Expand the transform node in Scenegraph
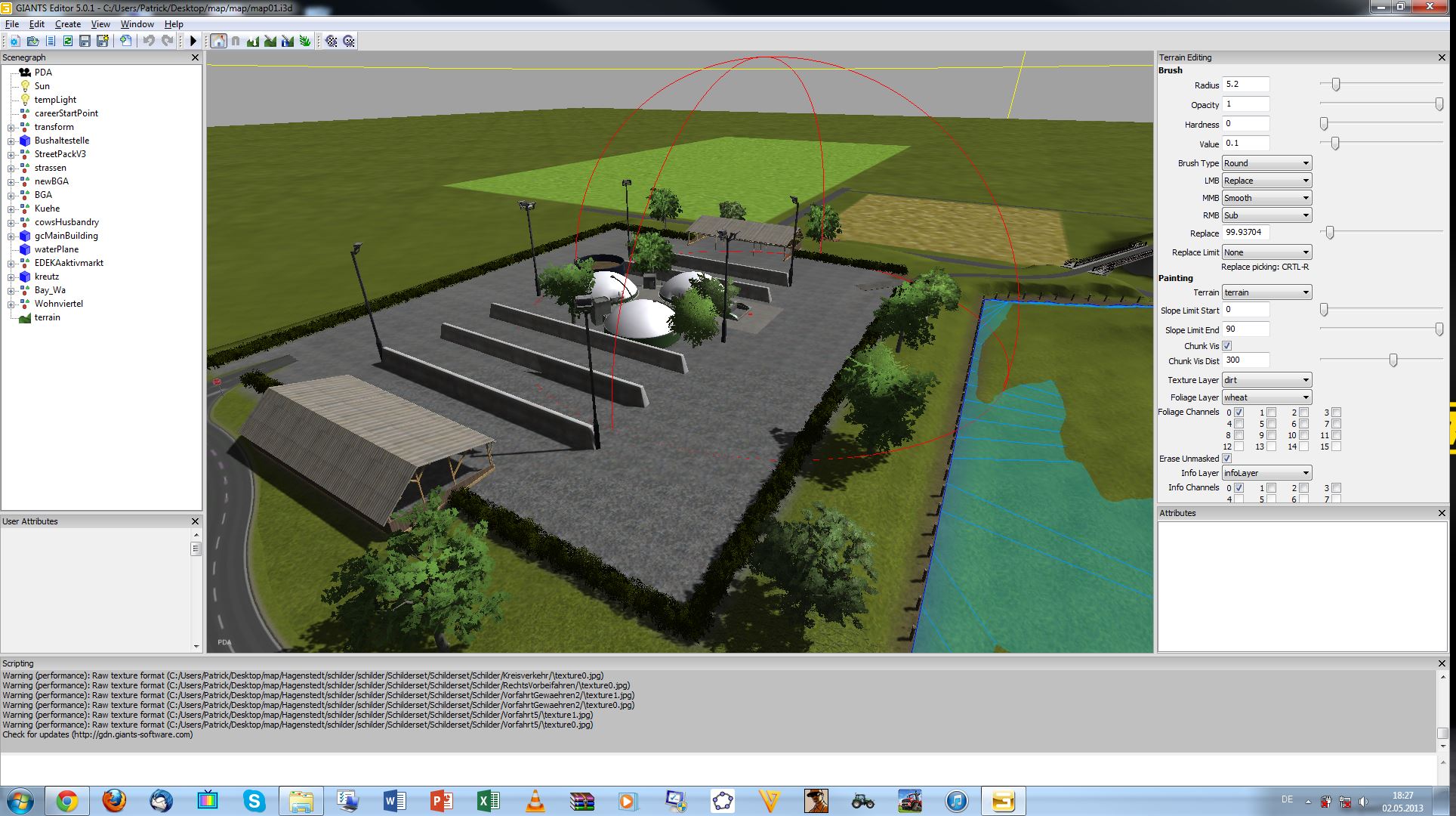The height and width of the screenshot is (816, 1456). [11, 128]
